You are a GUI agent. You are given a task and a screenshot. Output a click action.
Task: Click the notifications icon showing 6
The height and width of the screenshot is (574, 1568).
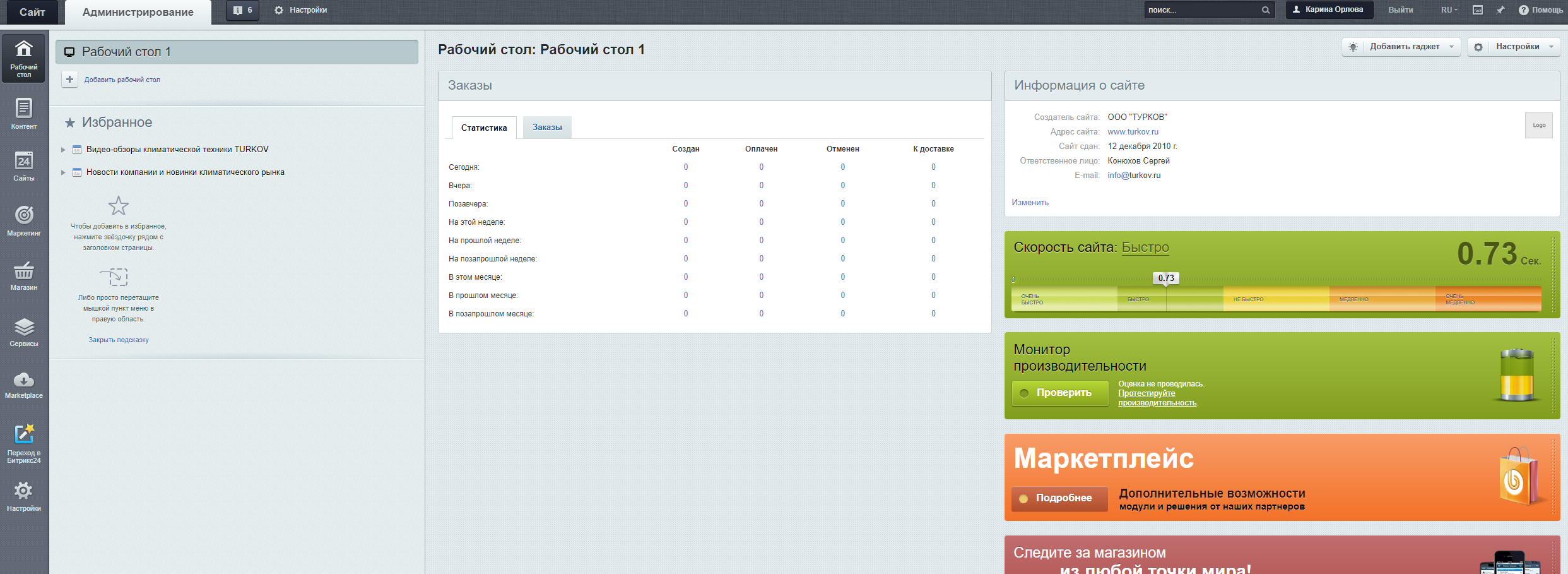click(242, 10)
